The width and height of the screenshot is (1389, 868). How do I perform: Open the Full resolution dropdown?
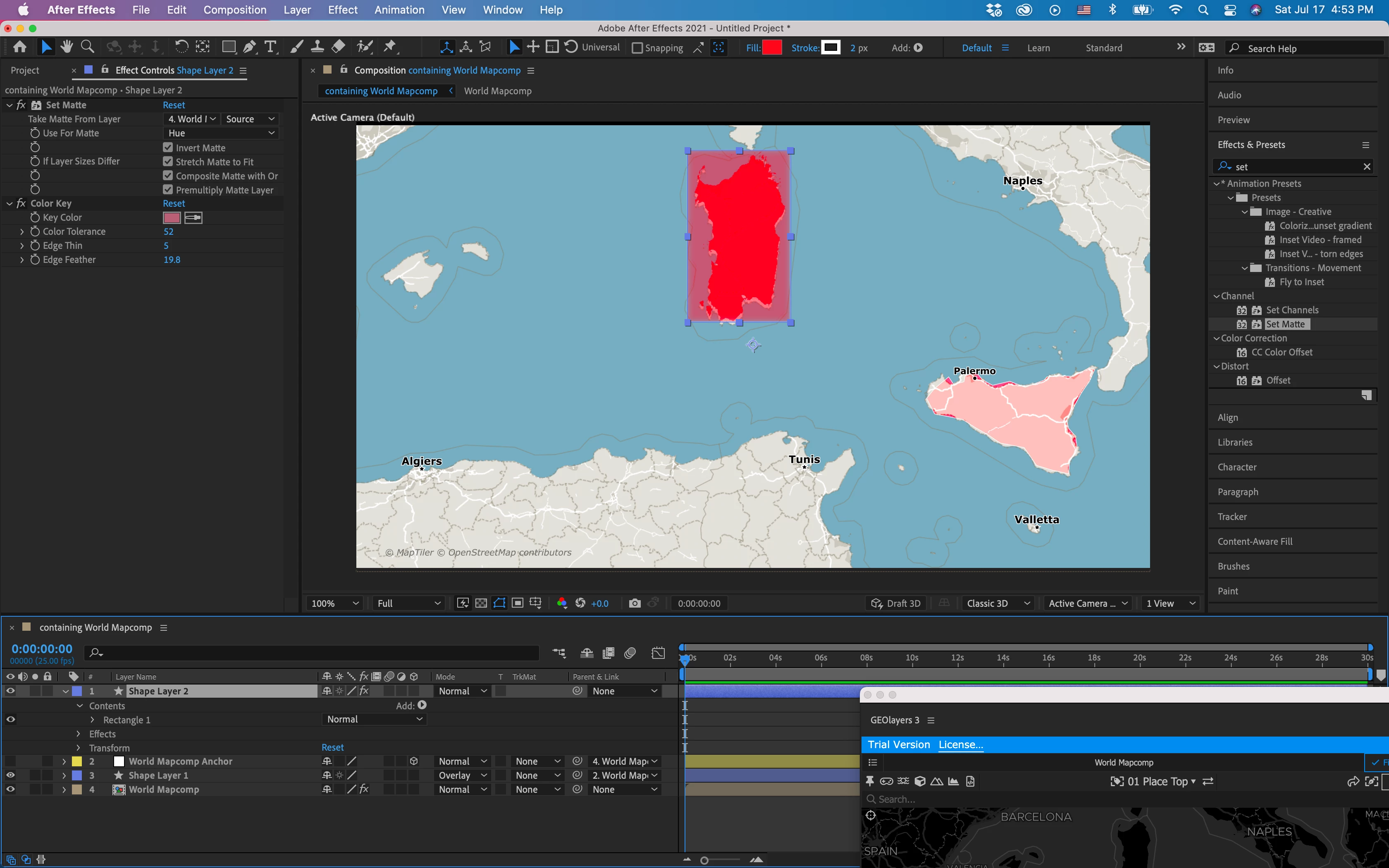(408, 603)
